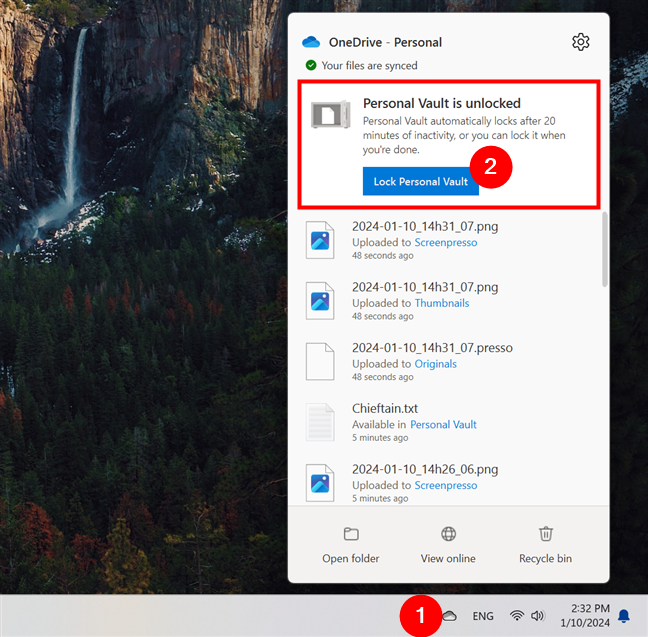Open Wi-Fi network icon in taskbar
648x637 pixels.
[517, 616]
